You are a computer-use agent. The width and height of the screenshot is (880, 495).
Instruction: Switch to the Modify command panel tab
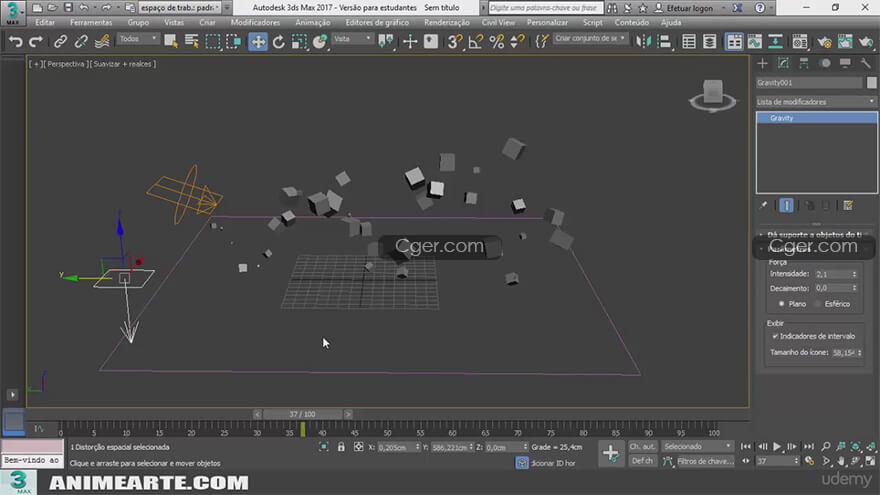point(783,63)
